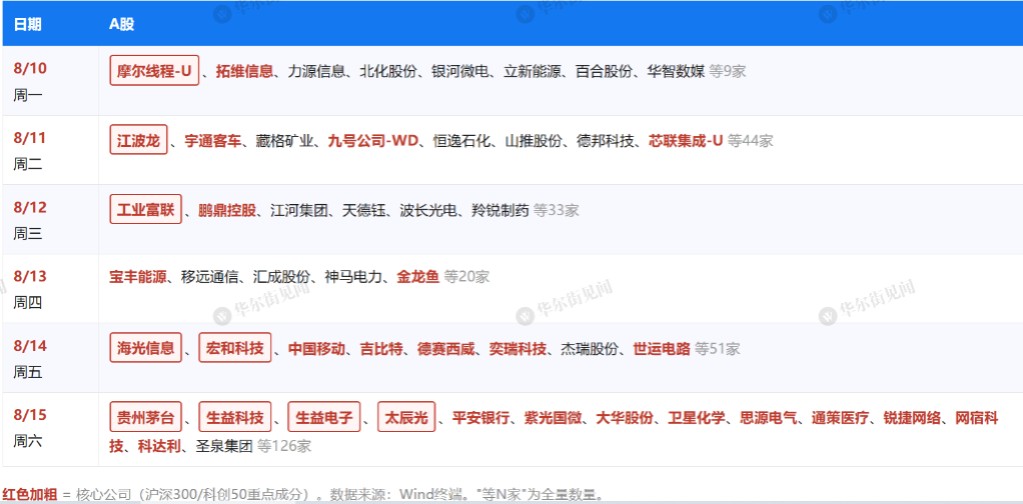The width and height of the screenshot is (1023, 504).
Task: Select 德赛西威 stock name
Action: coord(446,349)
